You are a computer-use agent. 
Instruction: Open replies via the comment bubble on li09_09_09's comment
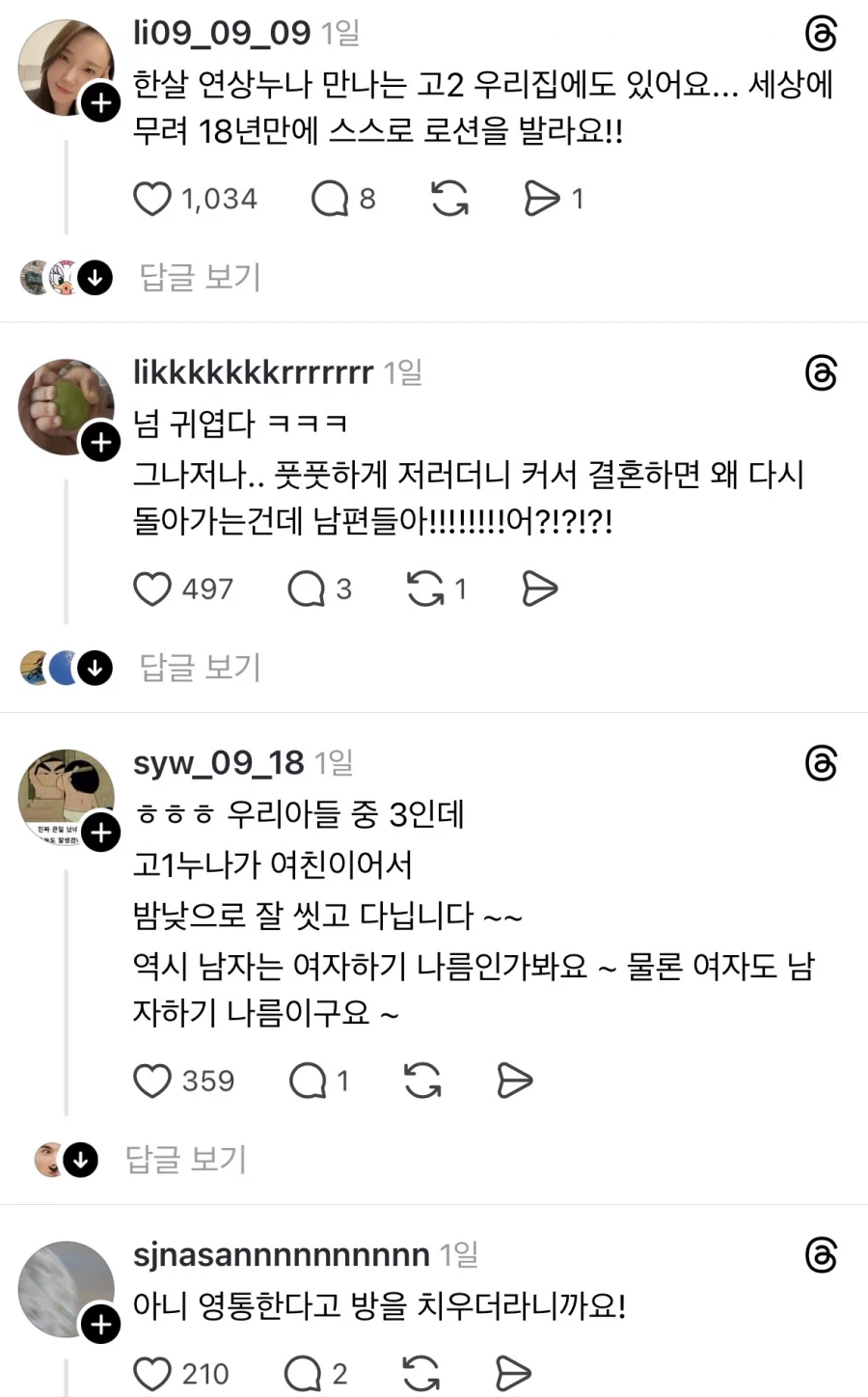(330, 198)
